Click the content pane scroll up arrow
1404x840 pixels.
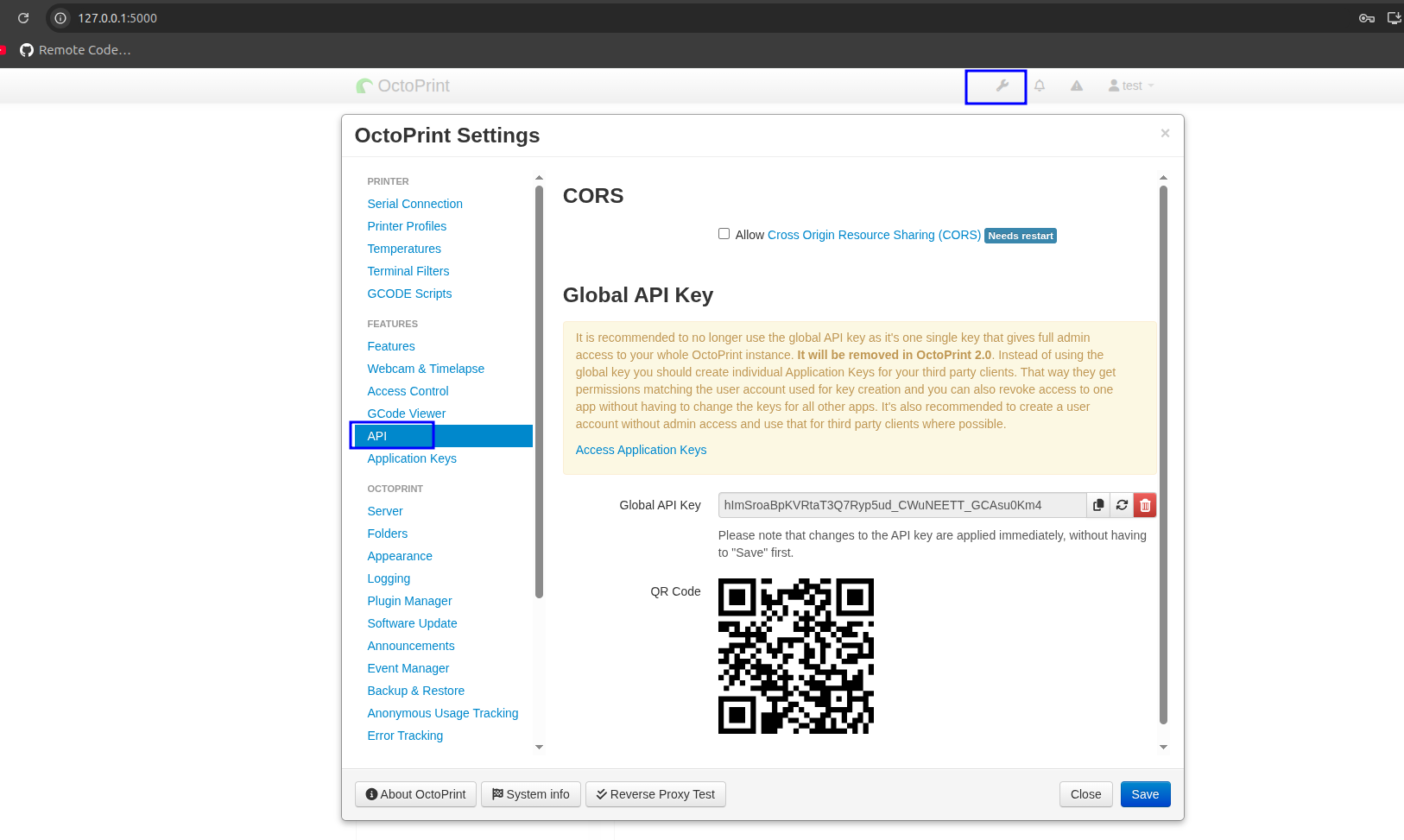pyautogui.click(x=1163, y=178)
